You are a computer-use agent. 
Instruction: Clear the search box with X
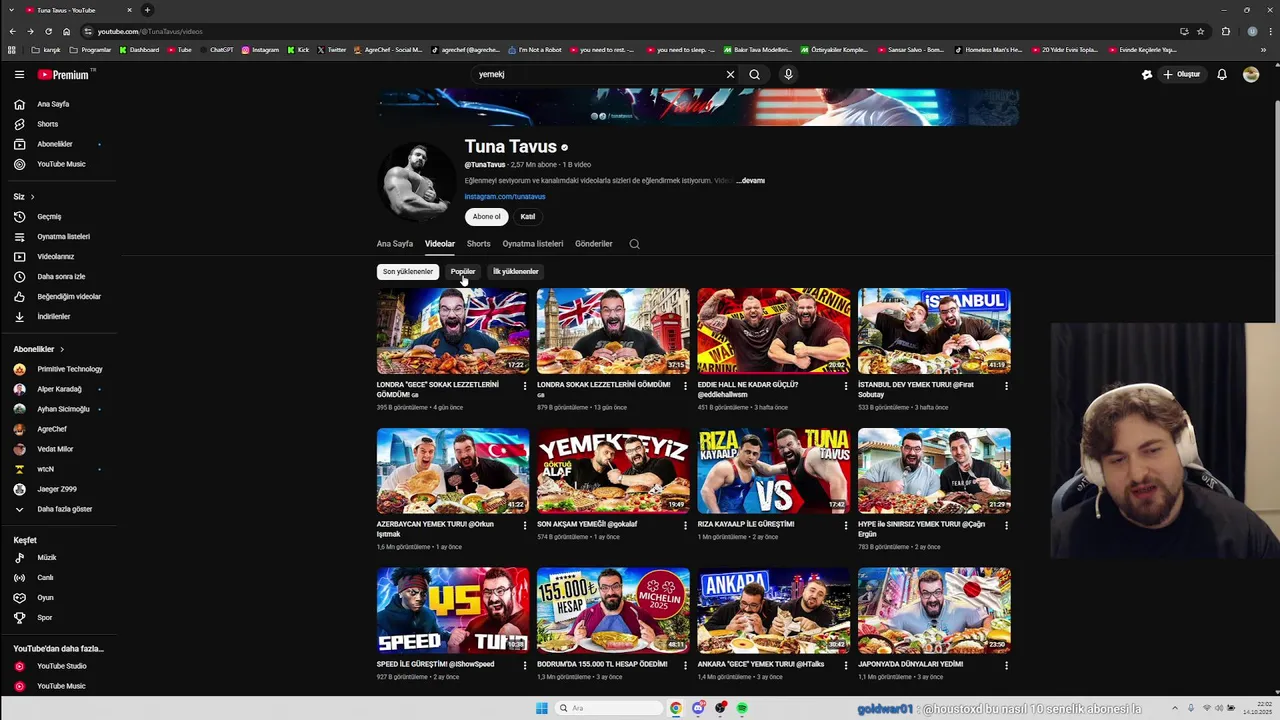point(730,74)
